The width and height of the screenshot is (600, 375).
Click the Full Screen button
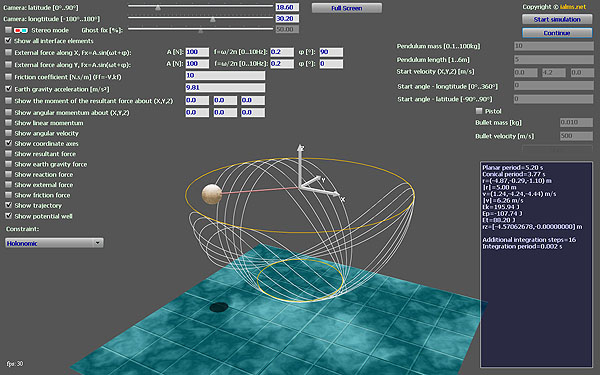[347, 8]
